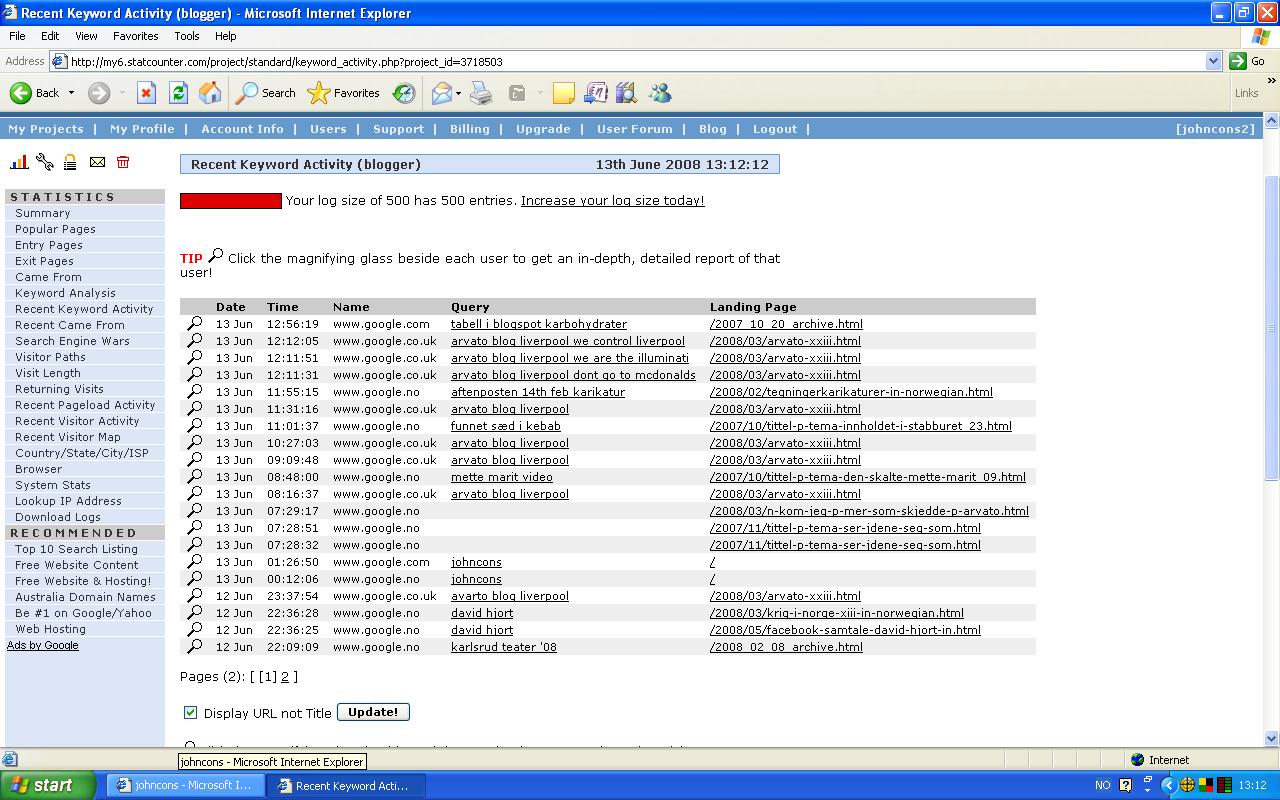1280x800 pixels.
Task: Click Logout in the navigation bar
Action: click(775, 129)
